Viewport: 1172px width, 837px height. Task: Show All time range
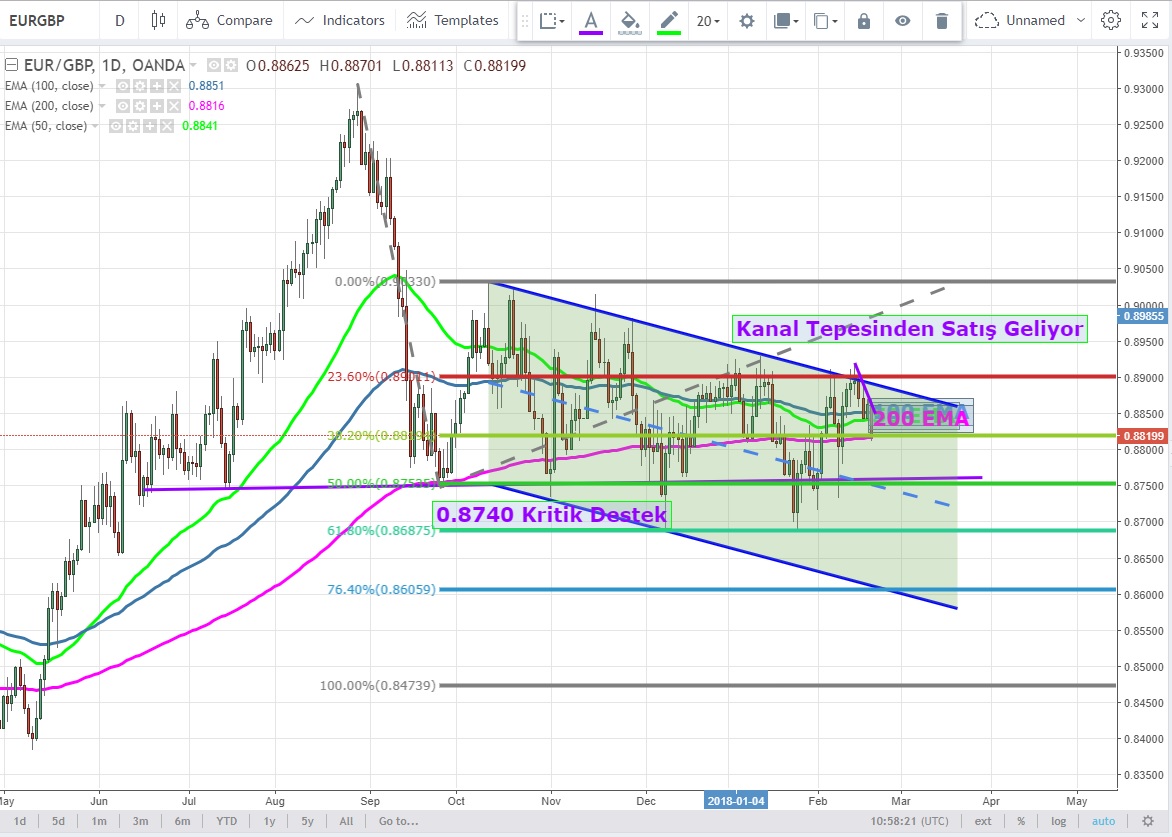point(346,821)
